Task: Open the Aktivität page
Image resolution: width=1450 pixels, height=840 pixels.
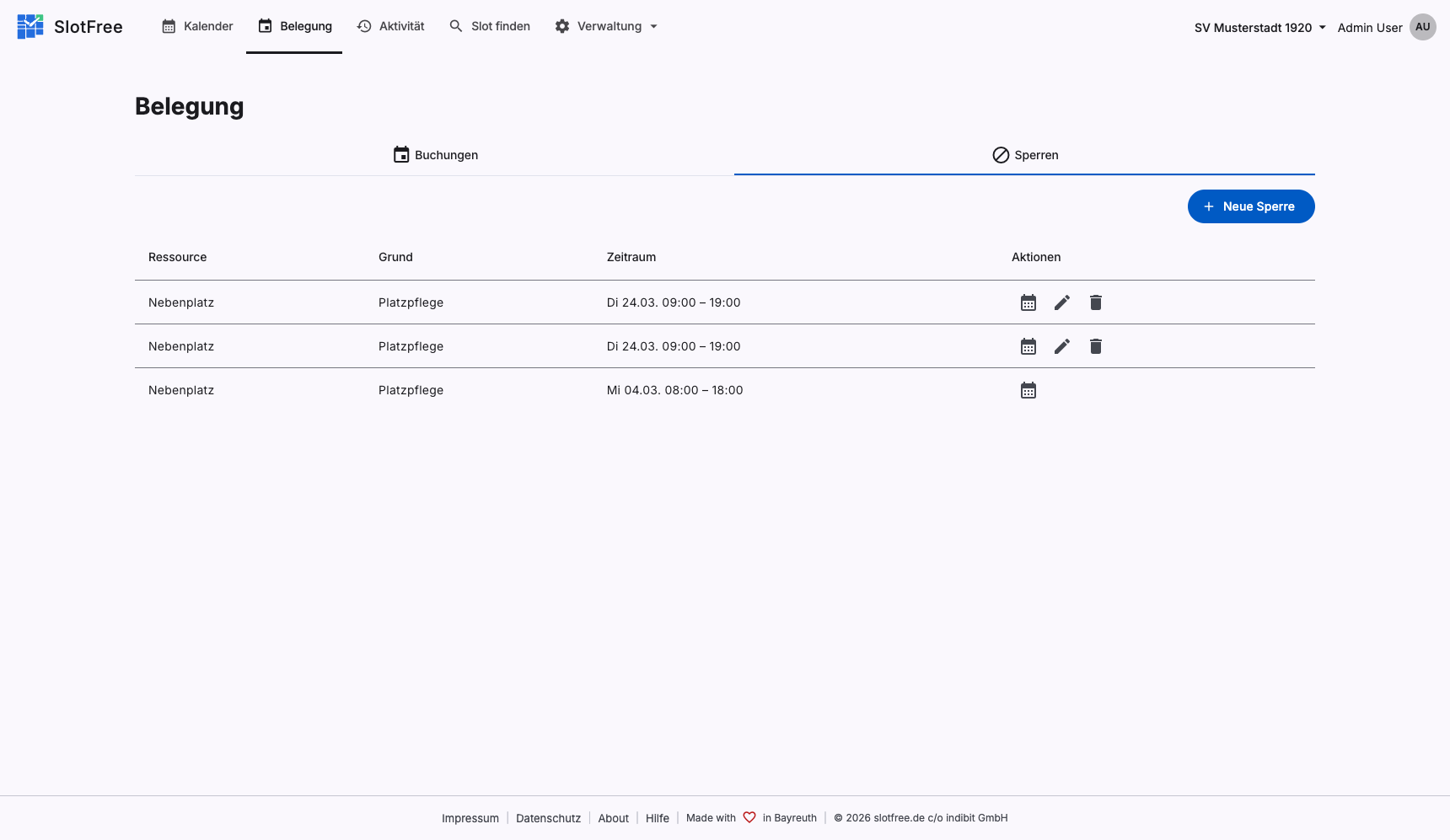Action: tap(391, 26)
